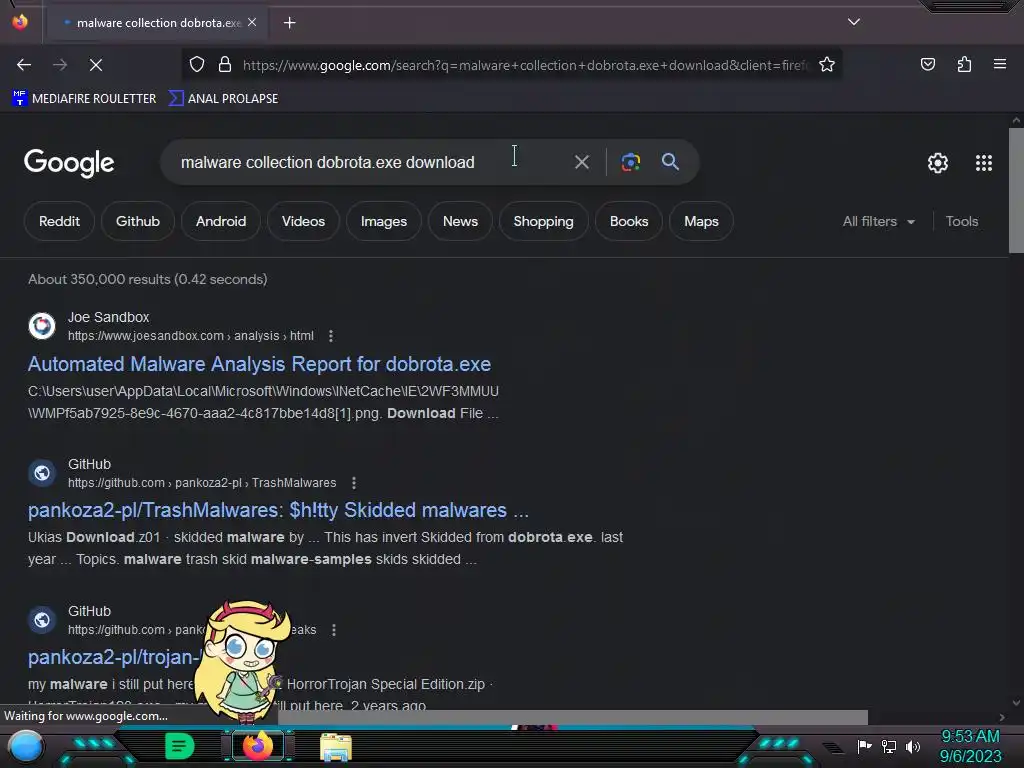Click the Firefox taskbar button
Viewport: 1024px width, 768px height.
(x=257, y=746)
